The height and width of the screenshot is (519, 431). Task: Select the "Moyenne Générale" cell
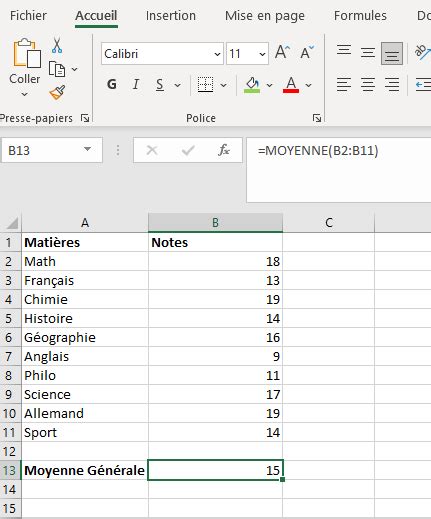click(x=85, y=470)
